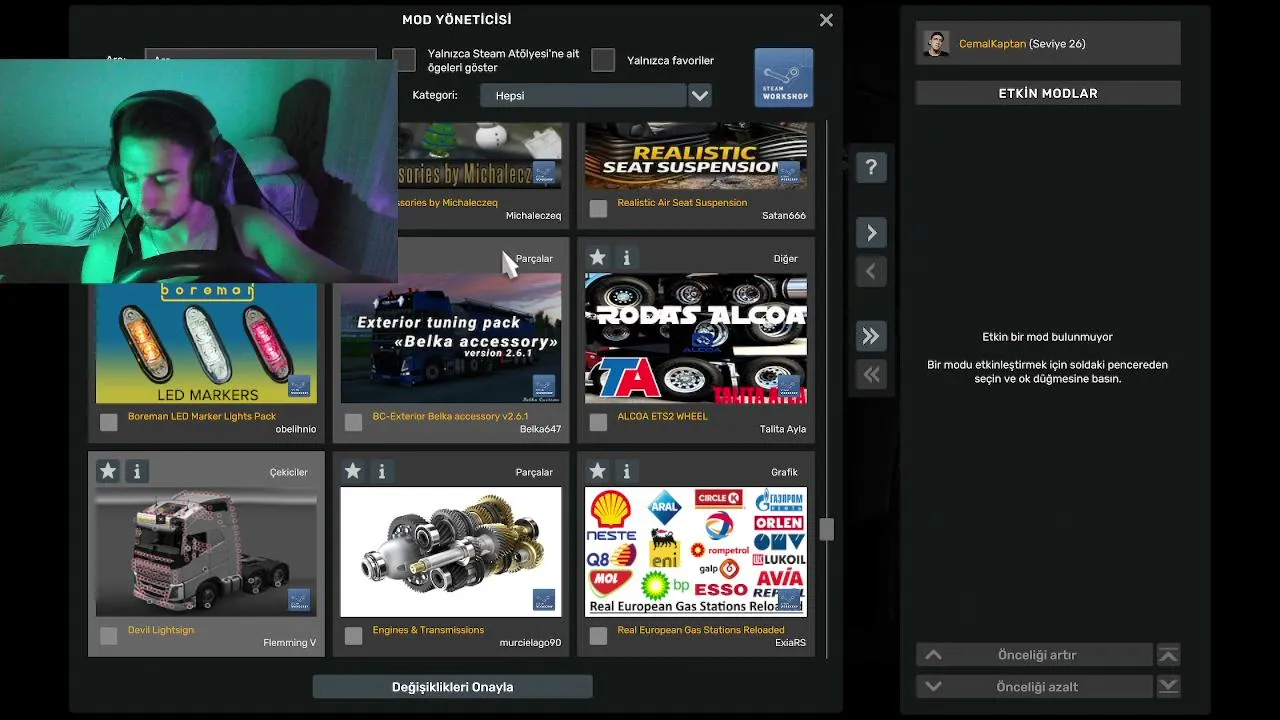Viewport: 1280px width, 720px height.
Task: Select the BC-Exterior Belka accessory checkbox
Action: [x=353, y=422]
